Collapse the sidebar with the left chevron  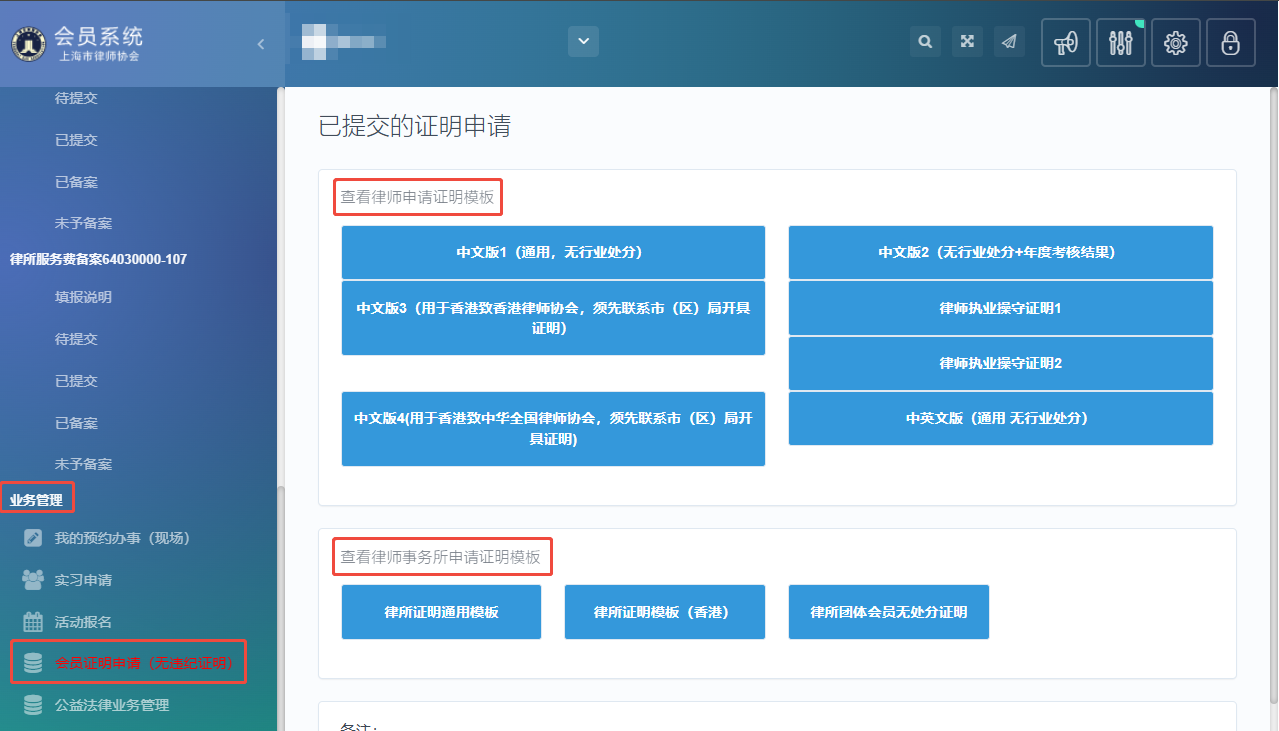pos(261,44)
